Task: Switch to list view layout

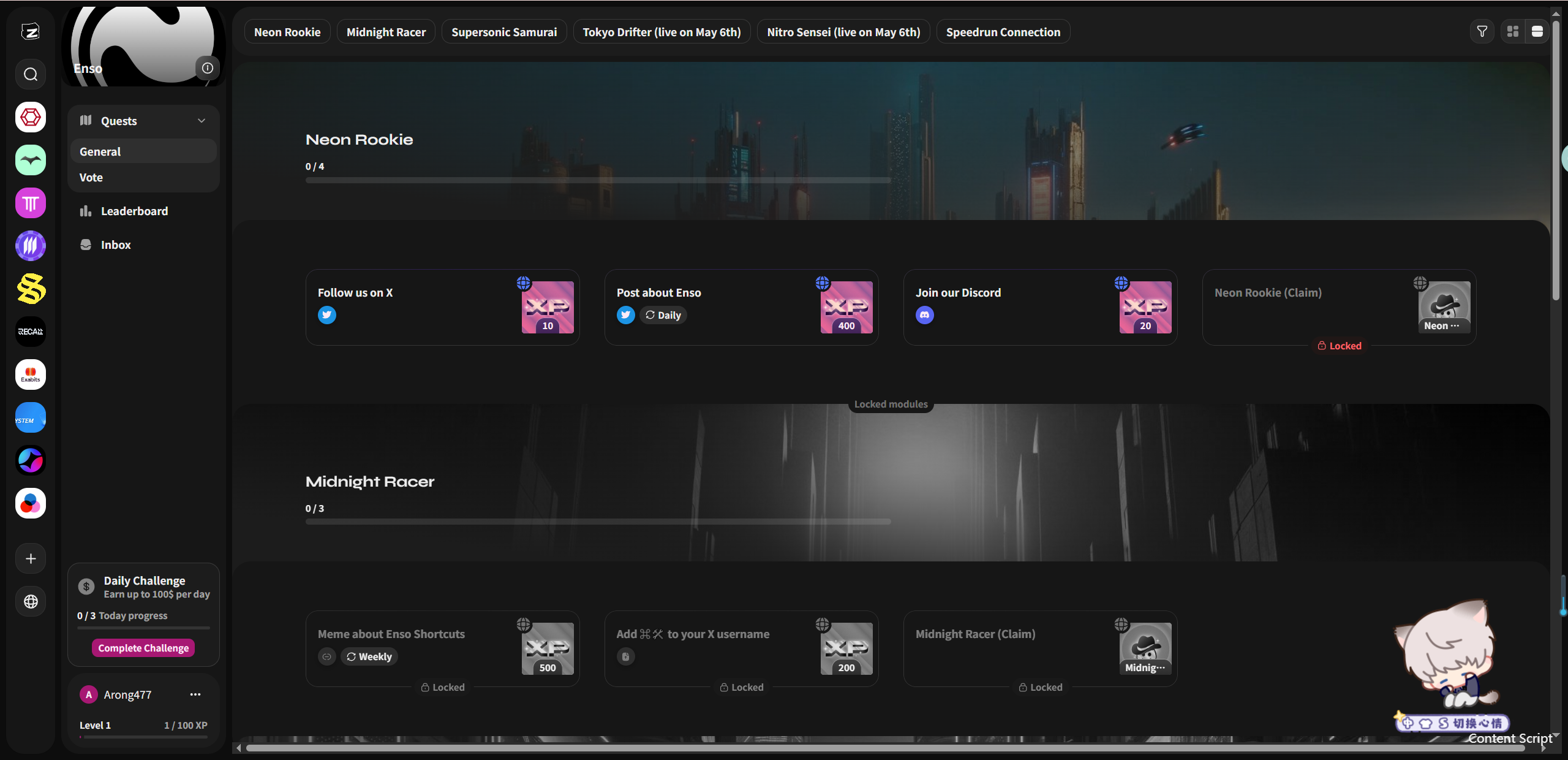Action: point(1537,31)
